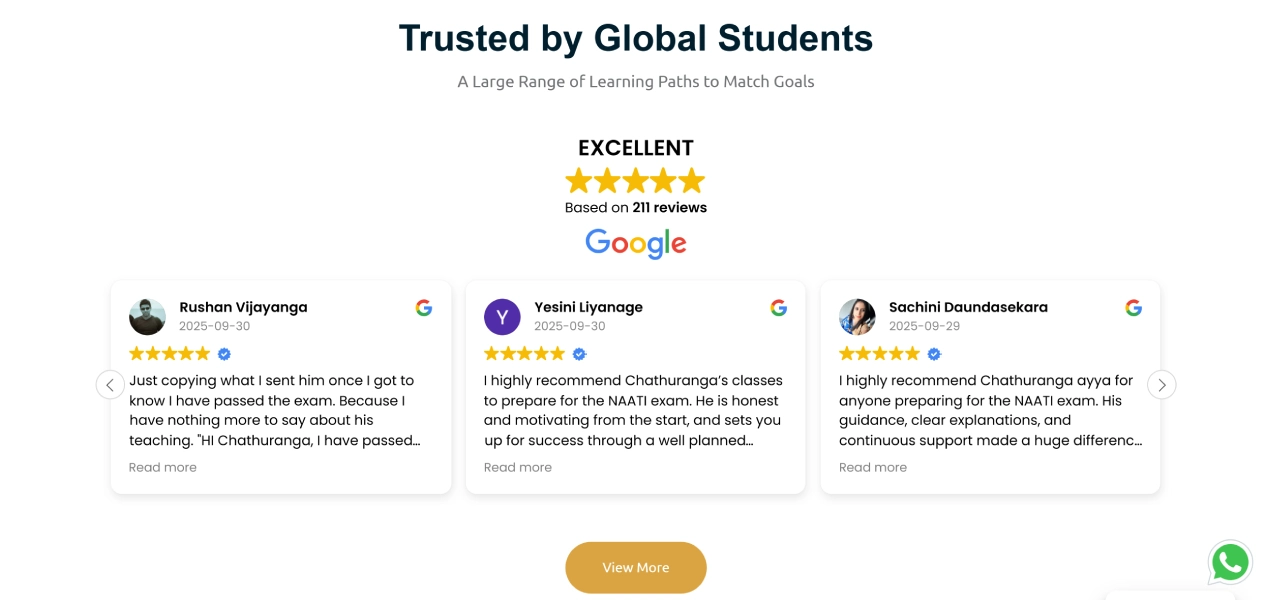Screen dimensions: 1266x600
Task: Select the Yesini Liyanage reviewer name
Action: (x=588, y=307)
